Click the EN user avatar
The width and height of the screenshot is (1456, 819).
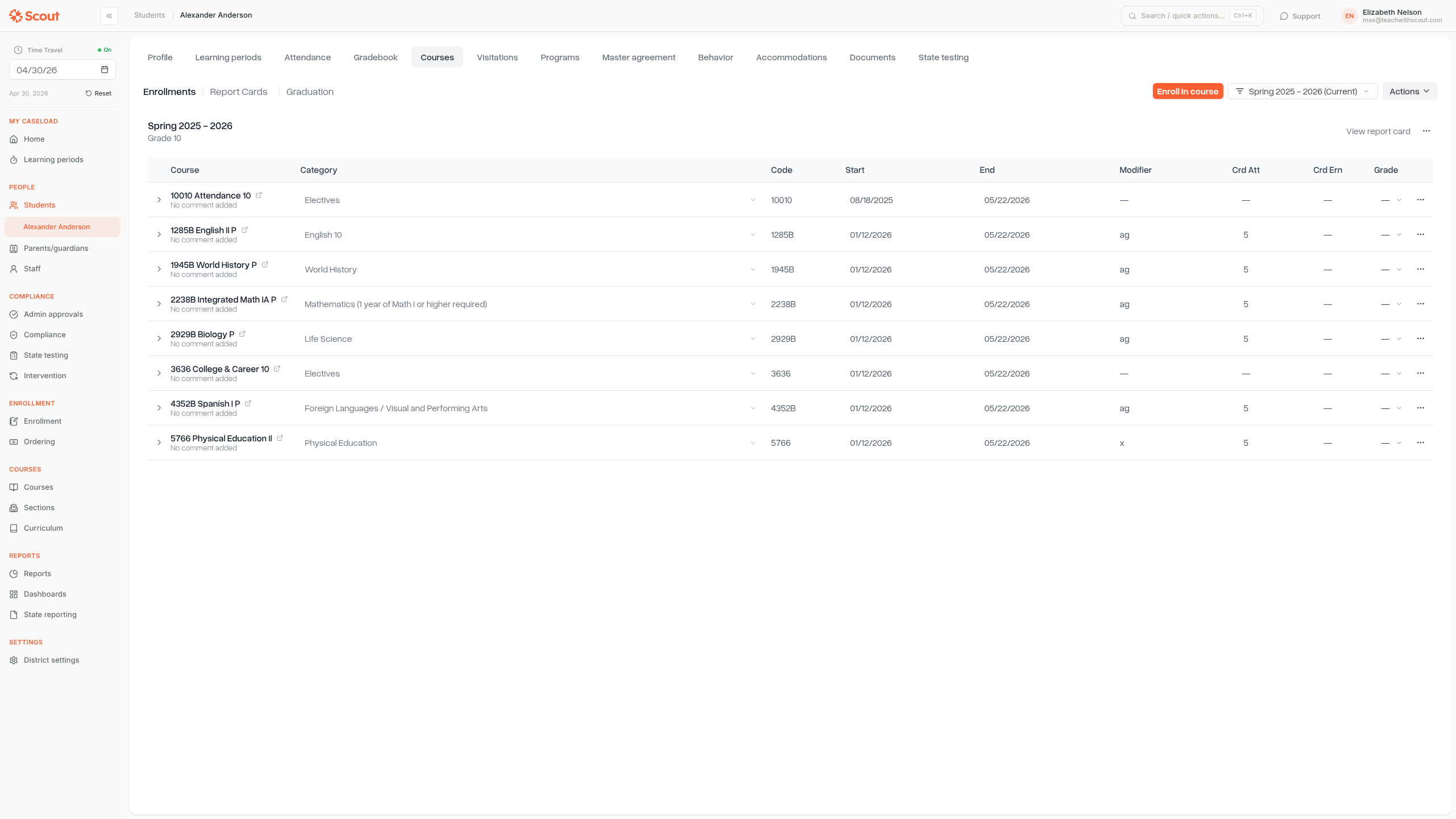[x=1349, y=16]
